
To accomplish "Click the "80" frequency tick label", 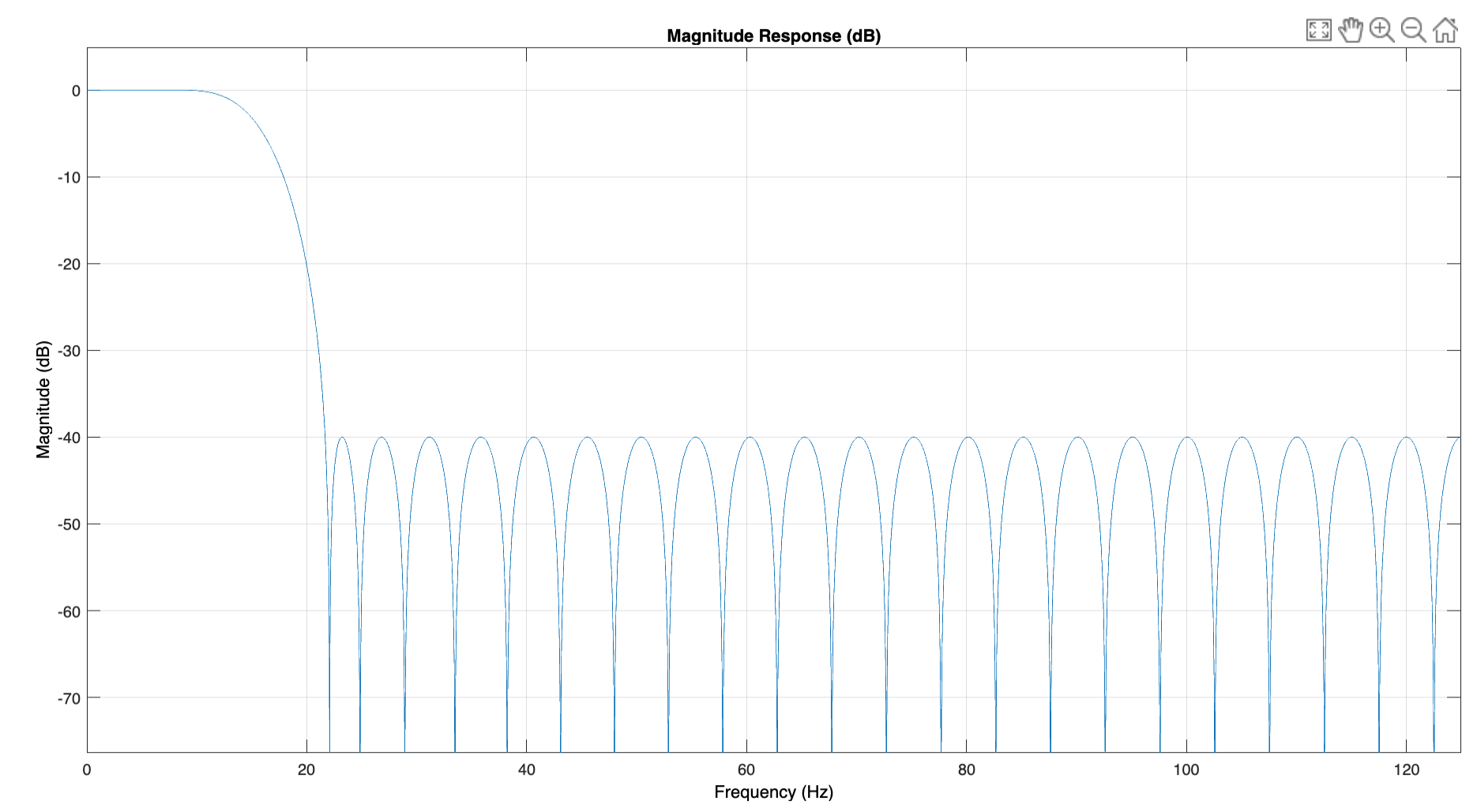I will (x=967, y=769).
